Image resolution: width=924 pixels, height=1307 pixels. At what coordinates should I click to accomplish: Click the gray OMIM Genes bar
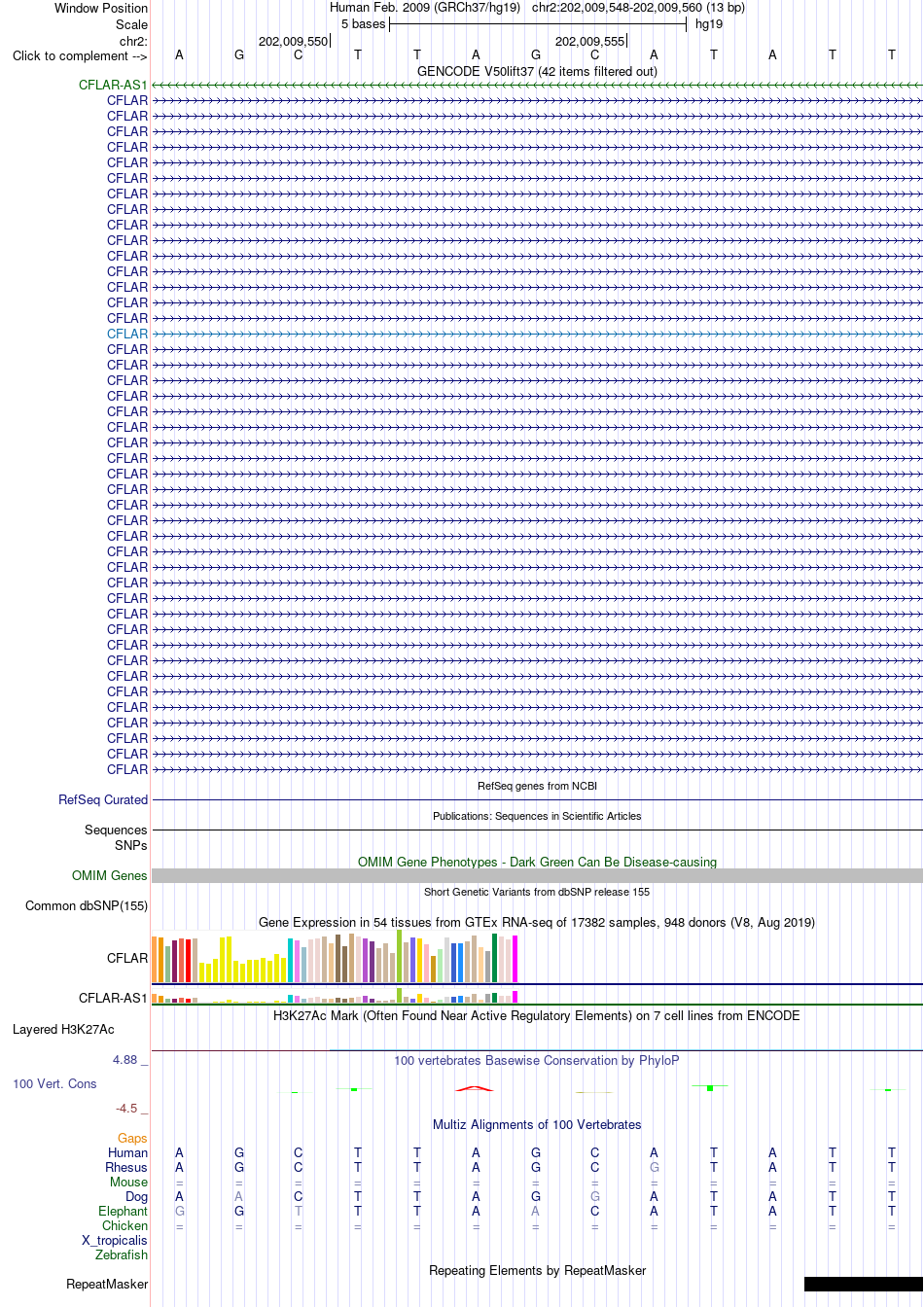click(x=537, y=875)
